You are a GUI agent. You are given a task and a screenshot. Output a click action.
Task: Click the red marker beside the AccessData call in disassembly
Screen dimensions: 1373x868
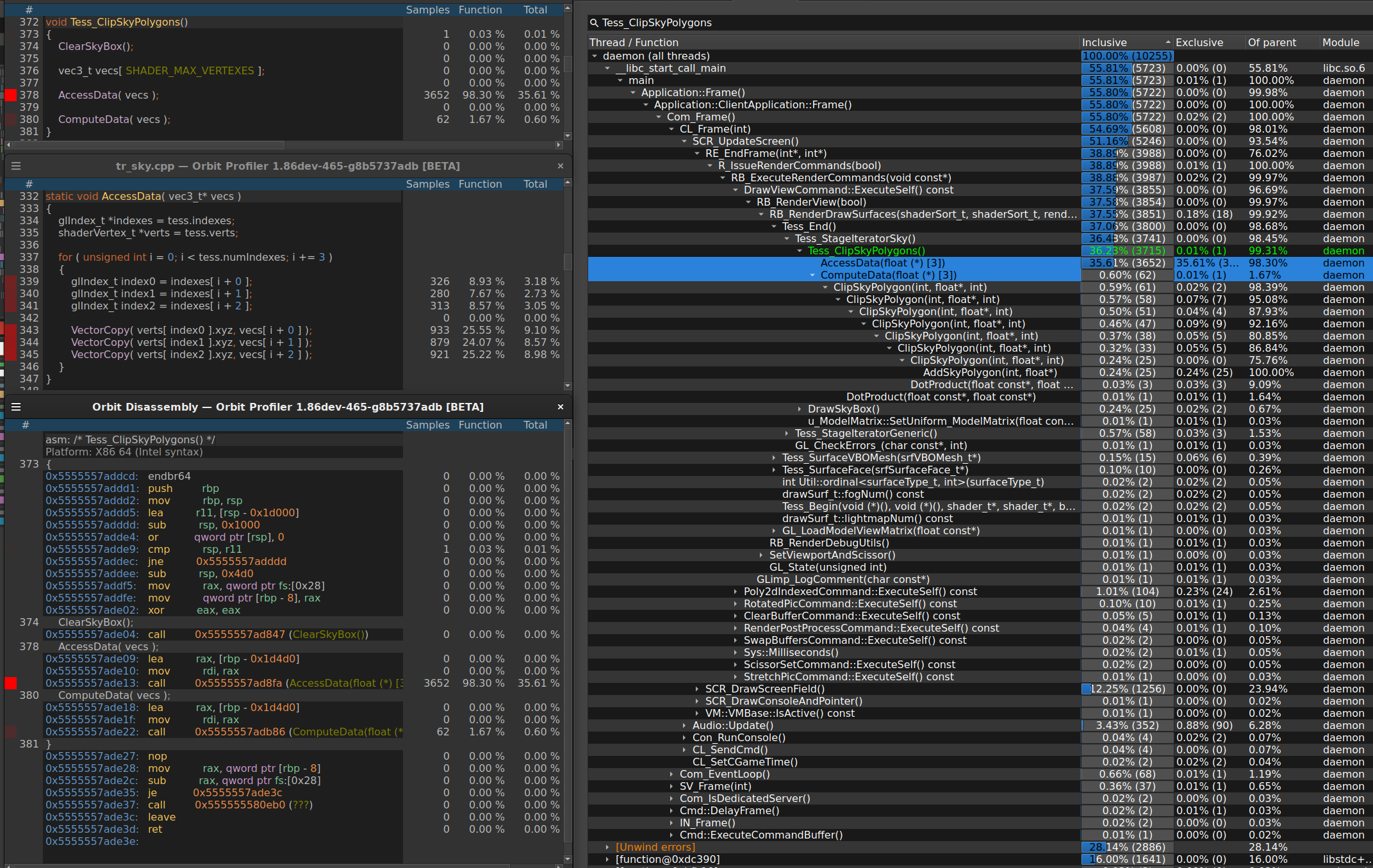10,683
